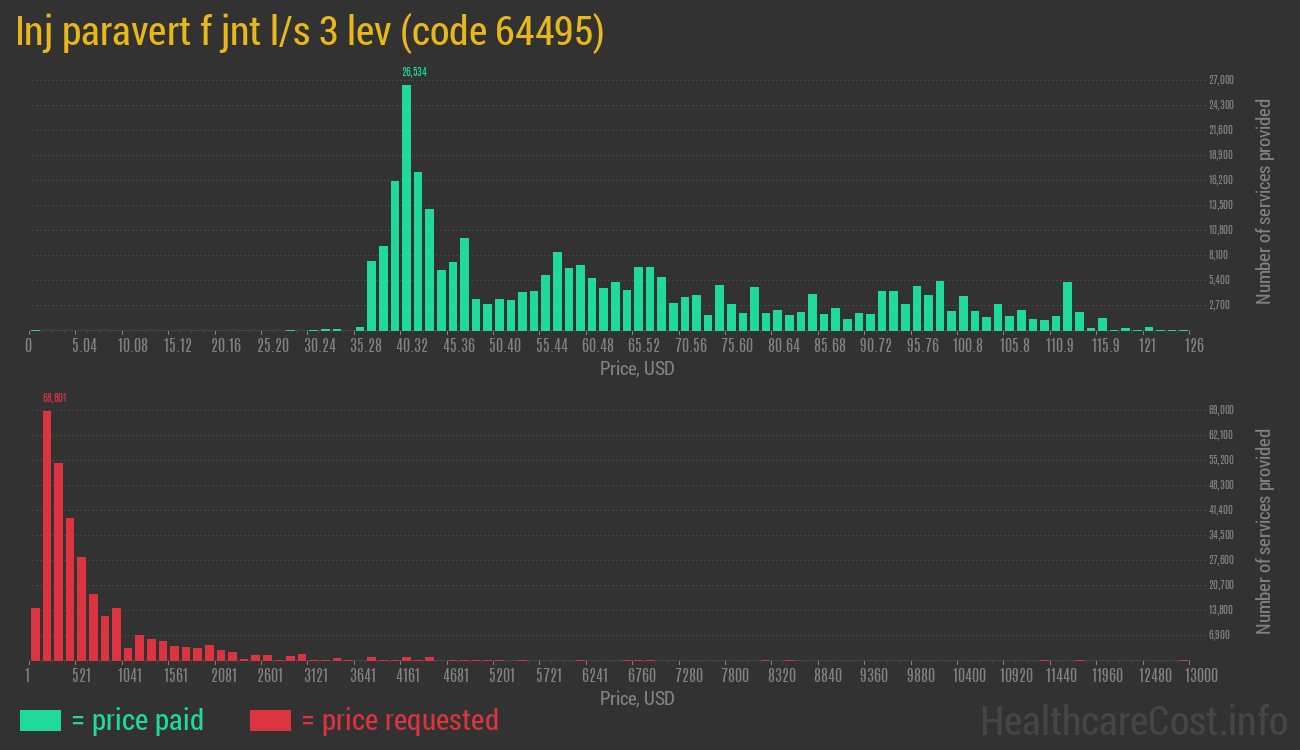The image size is (1300, 750).
Task: Click the '= price requested' legend label
Action: pos(399,720)
